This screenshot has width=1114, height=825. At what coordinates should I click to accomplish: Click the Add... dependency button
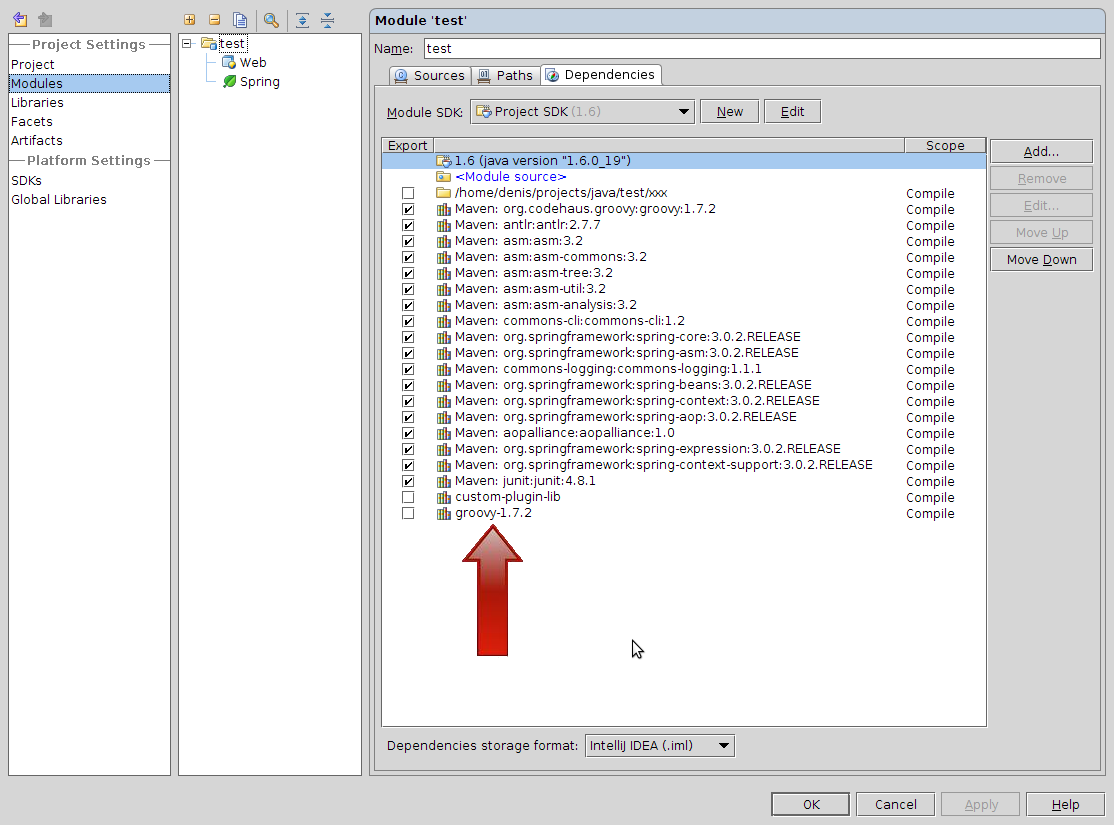[1041, 151]
